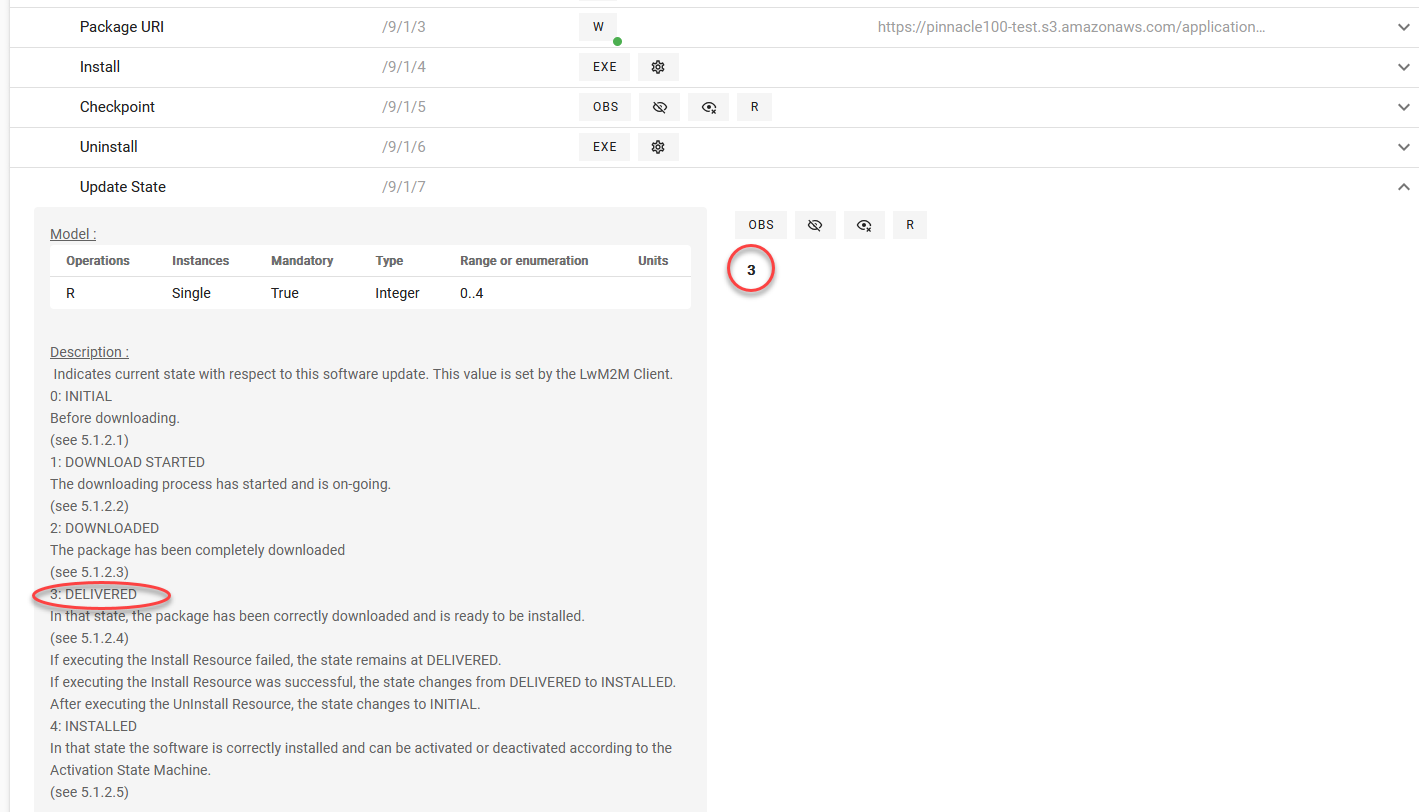Click the Package URI amazonaws value text
1419x812 pixels.
click(x=1071, y=27)
